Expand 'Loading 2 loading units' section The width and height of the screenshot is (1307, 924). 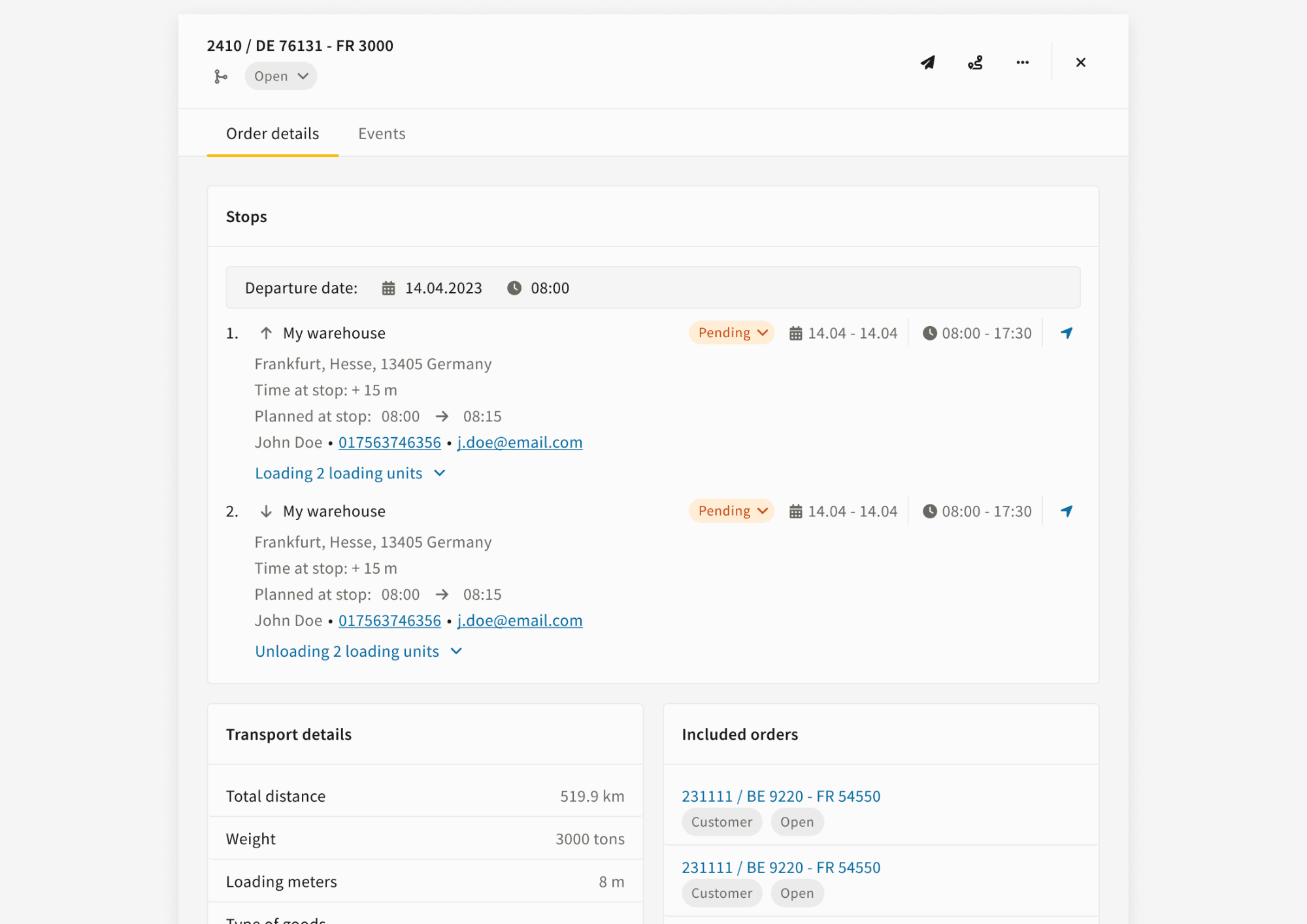tap(350, 473)
